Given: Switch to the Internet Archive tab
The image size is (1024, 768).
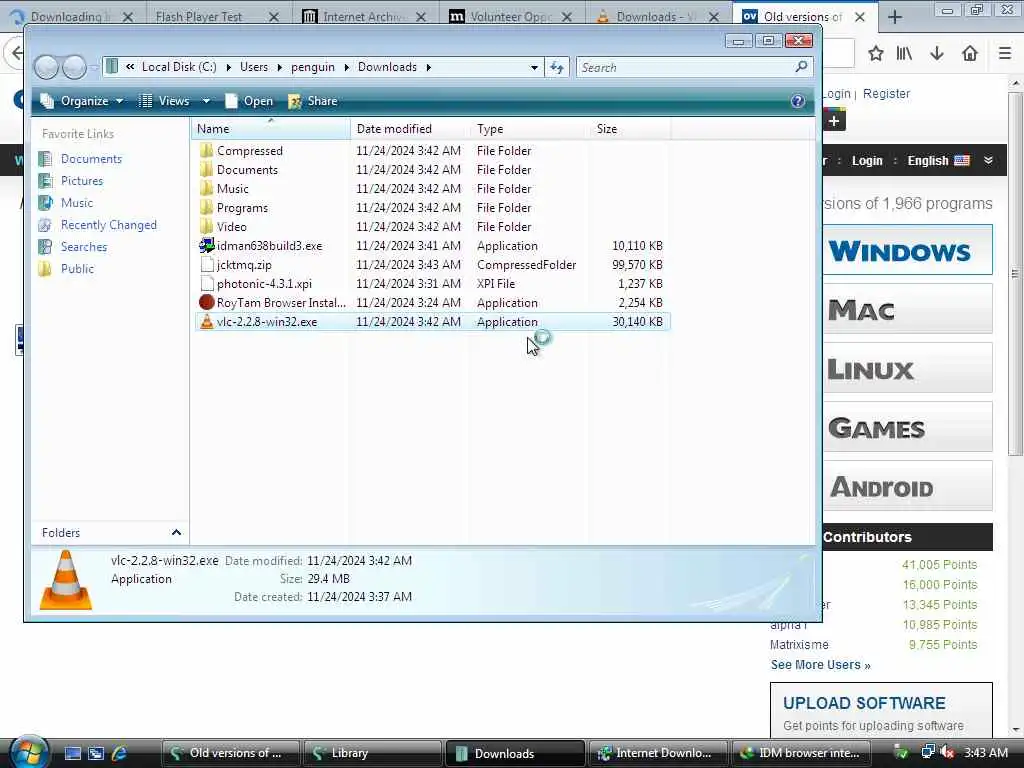Looking at the screenshot, I should pyautogui.click(x=364, y=16).
